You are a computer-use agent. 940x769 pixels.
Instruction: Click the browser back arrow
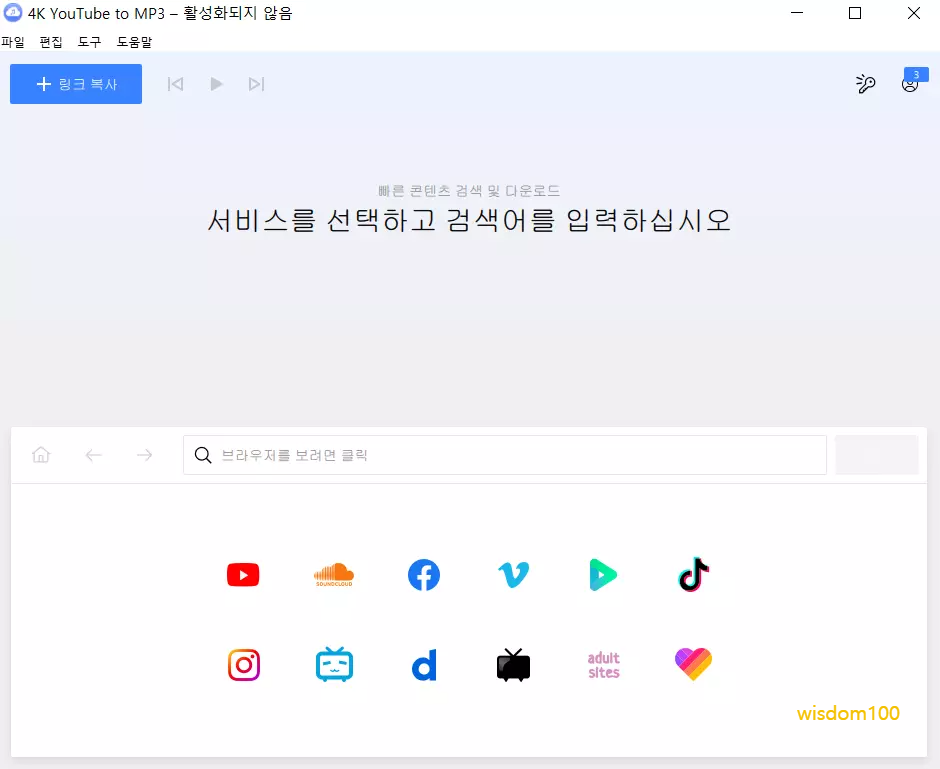[94, 456]
